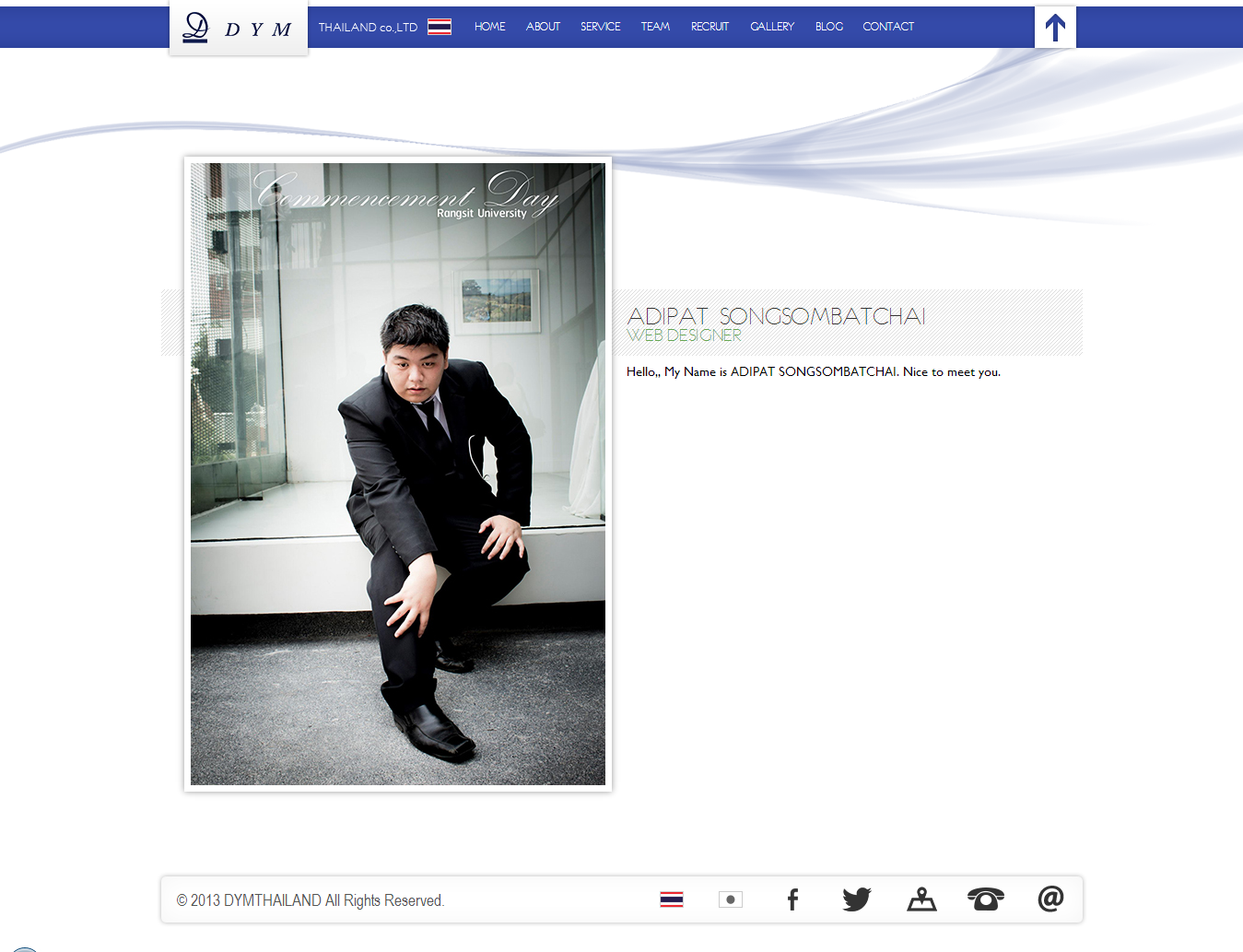Viewport: 1243px width, 952px height.
Task: Open the GALLERY page
Action: coord(772,27)
